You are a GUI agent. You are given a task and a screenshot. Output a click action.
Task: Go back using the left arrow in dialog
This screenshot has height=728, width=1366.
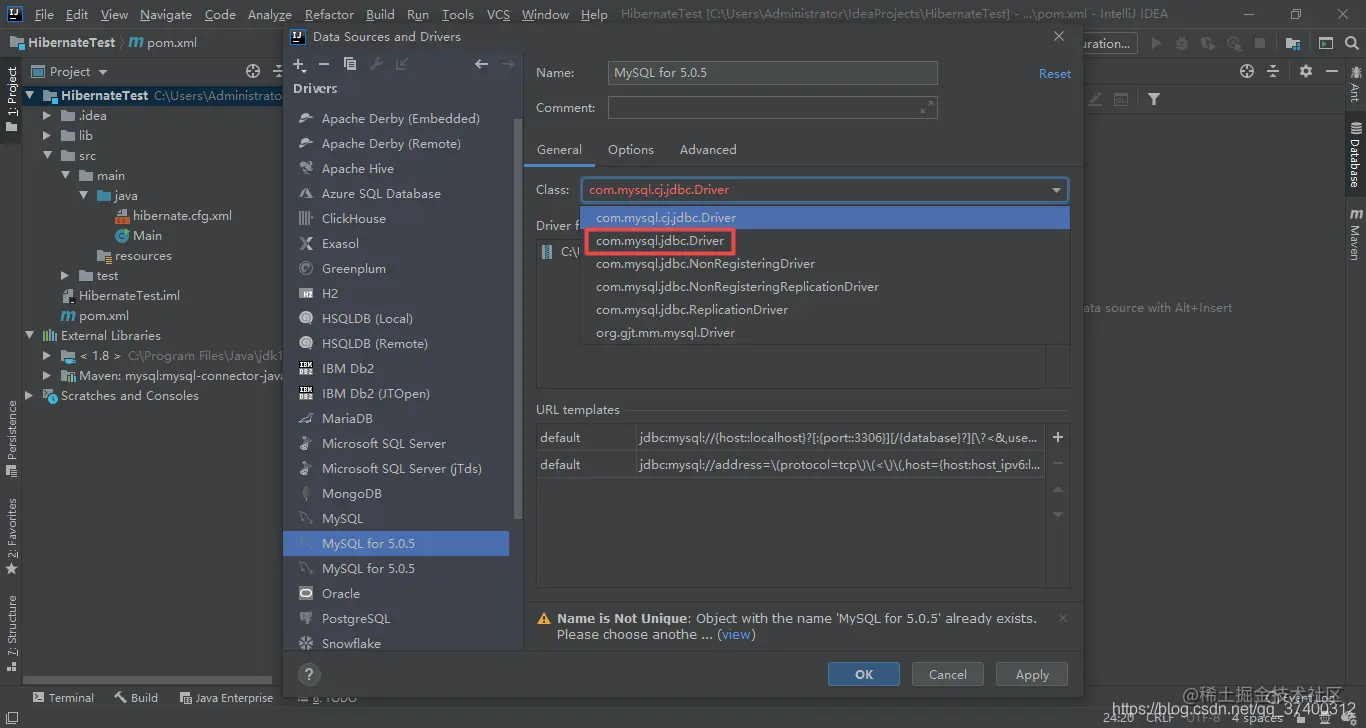pyautogui.click(x=482, y=64)
